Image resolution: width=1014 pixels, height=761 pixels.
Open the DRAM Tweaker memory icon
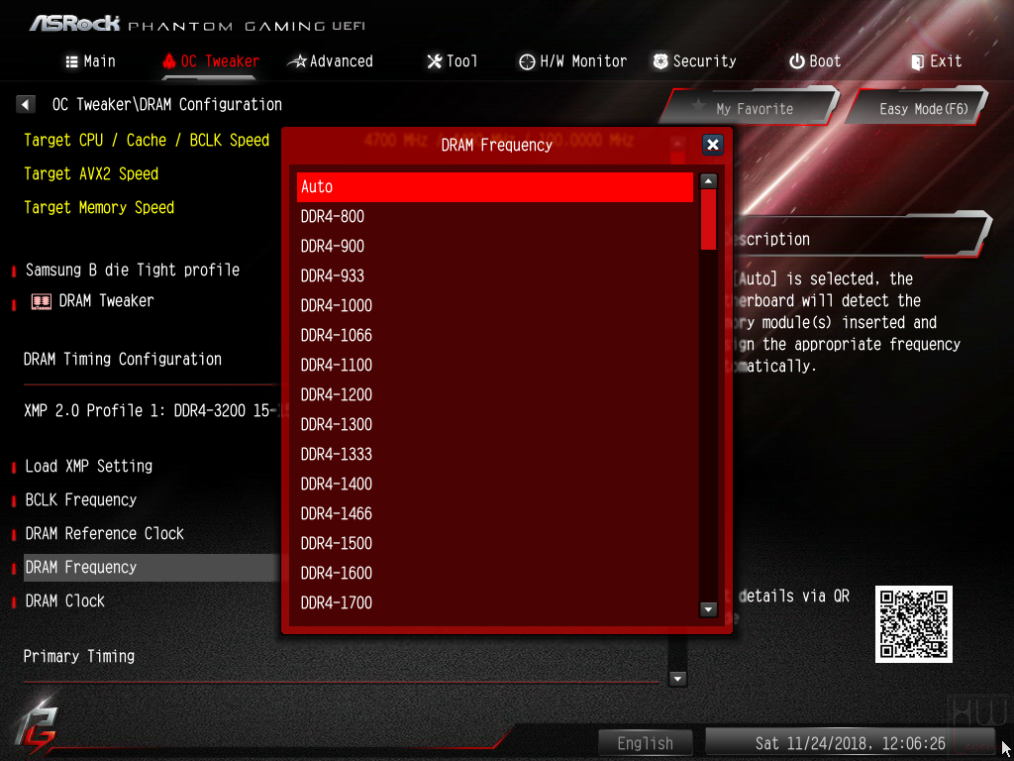(41, 301)
